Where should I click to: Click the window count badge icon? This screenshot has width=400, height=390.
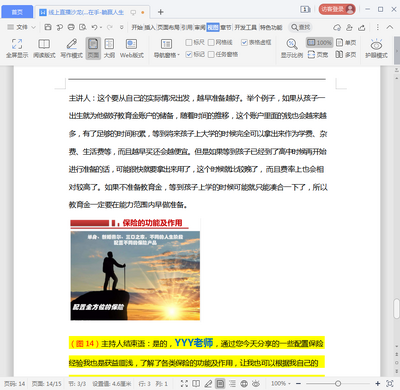point(305,9)
